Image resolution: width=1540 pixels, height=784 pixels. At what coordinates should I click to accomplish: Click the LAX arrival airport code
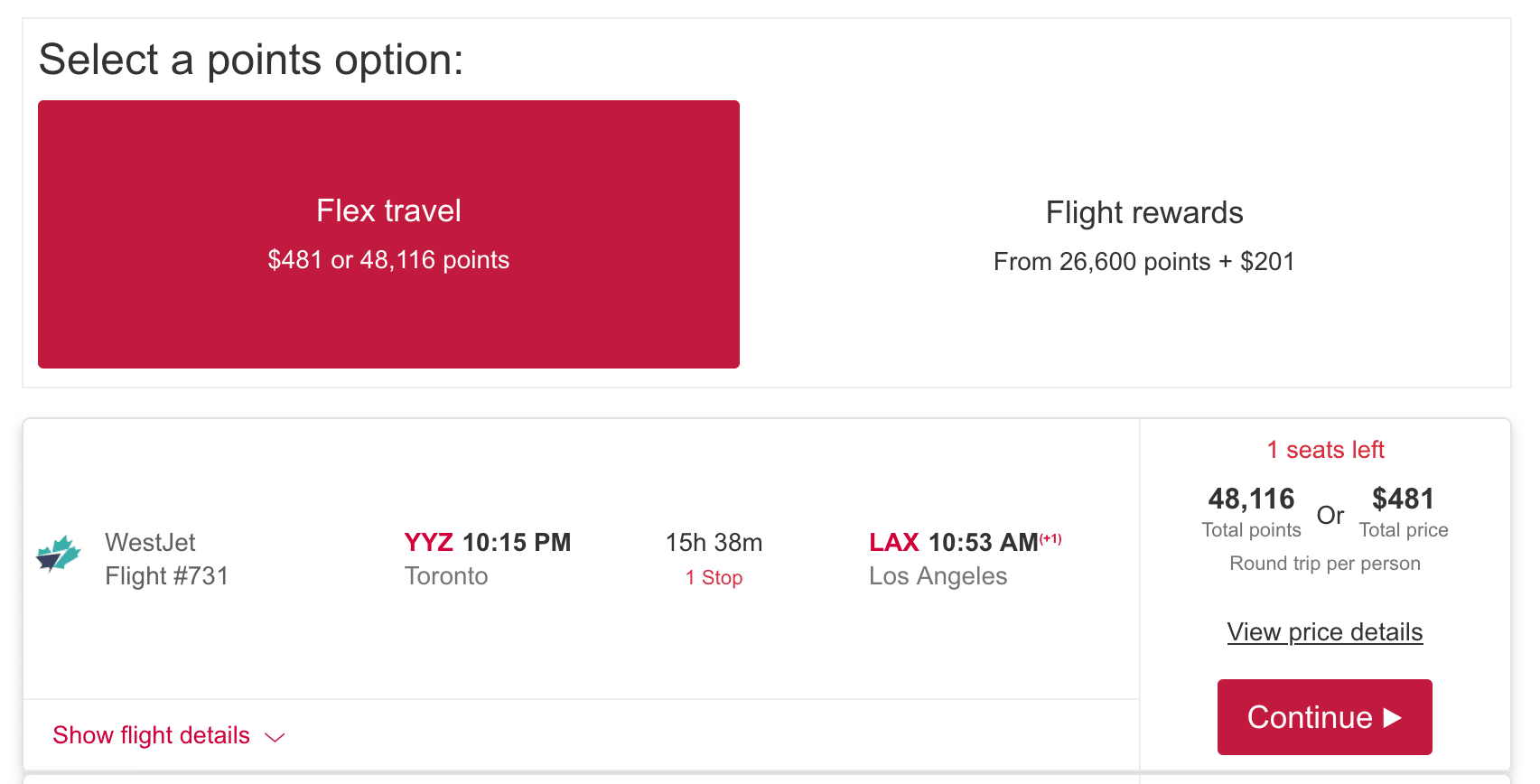pos(893,542)
